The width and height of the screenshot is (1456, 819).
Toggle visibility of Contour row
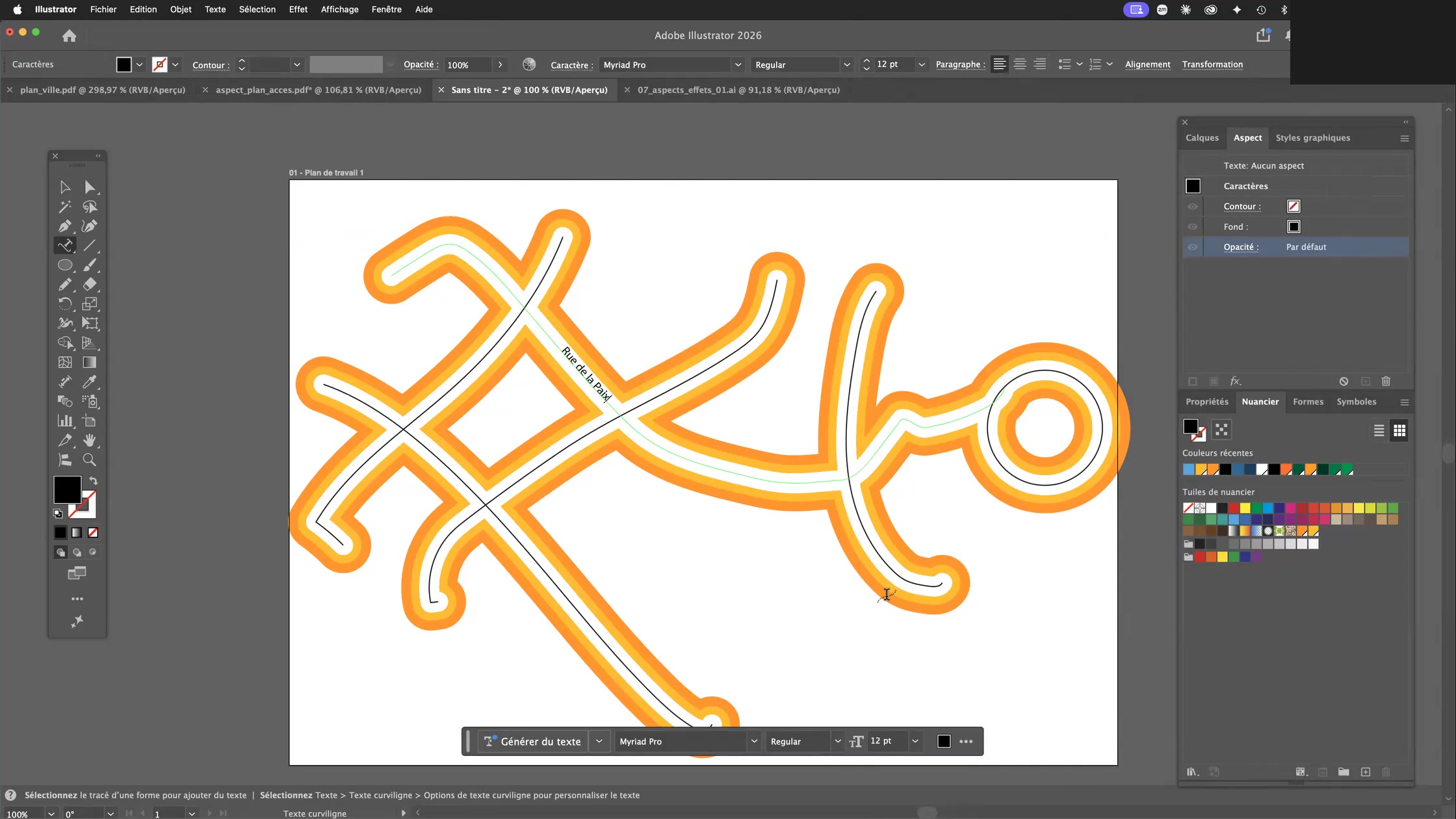point(1193,207)
